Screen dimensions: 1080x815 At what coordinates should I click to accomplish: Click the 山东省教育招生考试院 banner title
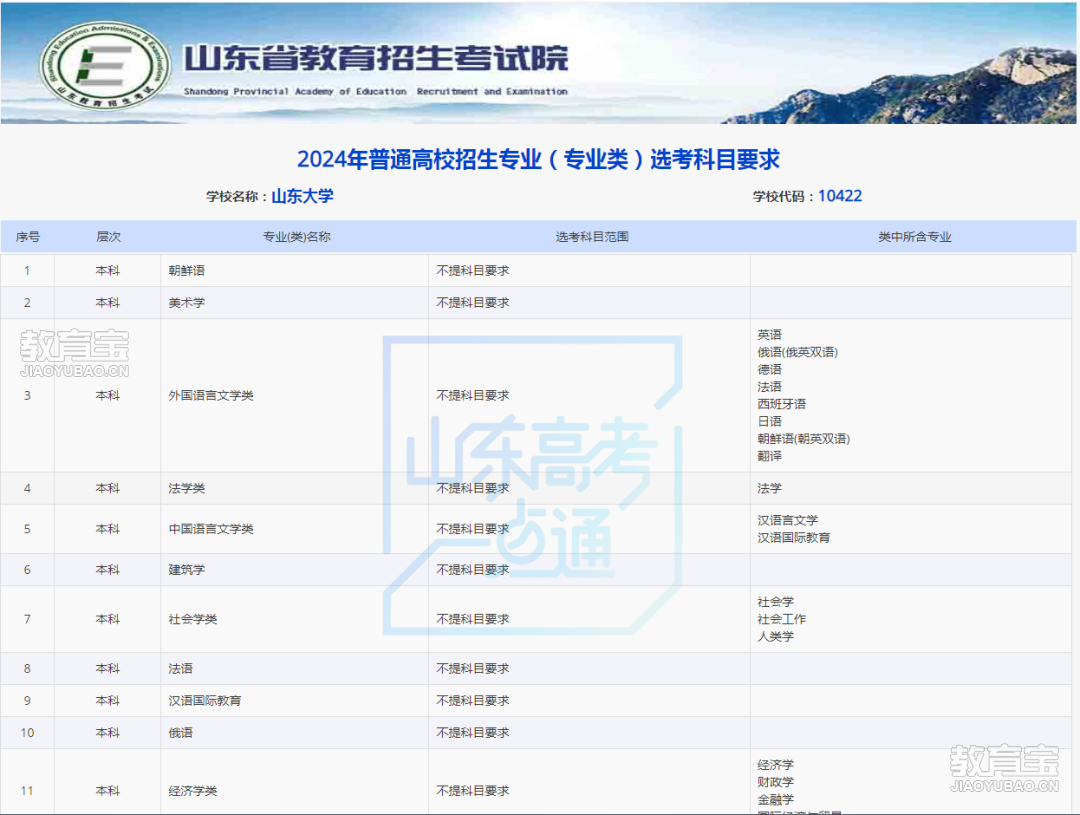click(x=376, y=59)
